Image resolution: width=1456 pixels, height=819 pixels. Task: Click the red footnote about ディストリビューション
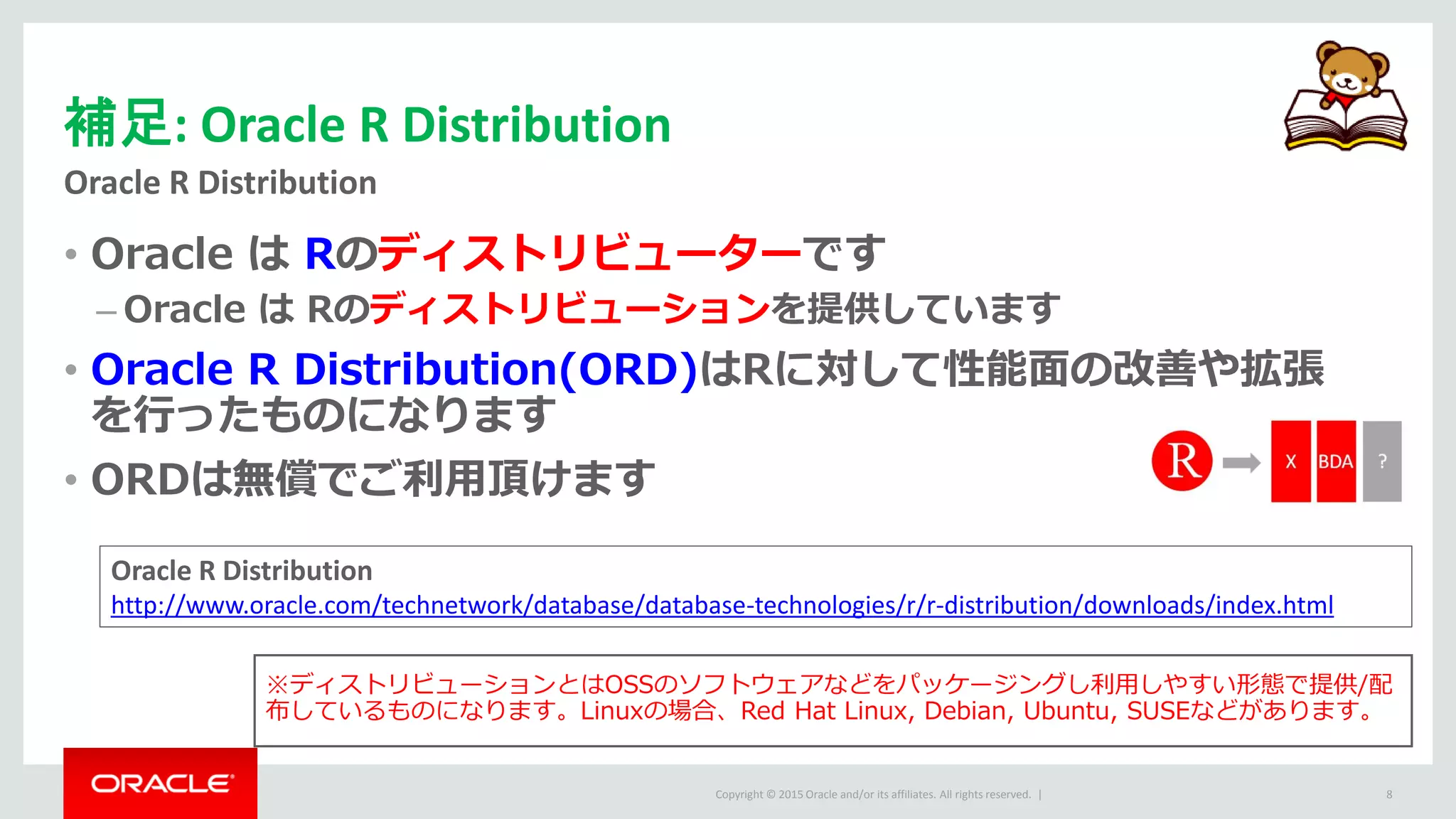[x=829, y=697]
